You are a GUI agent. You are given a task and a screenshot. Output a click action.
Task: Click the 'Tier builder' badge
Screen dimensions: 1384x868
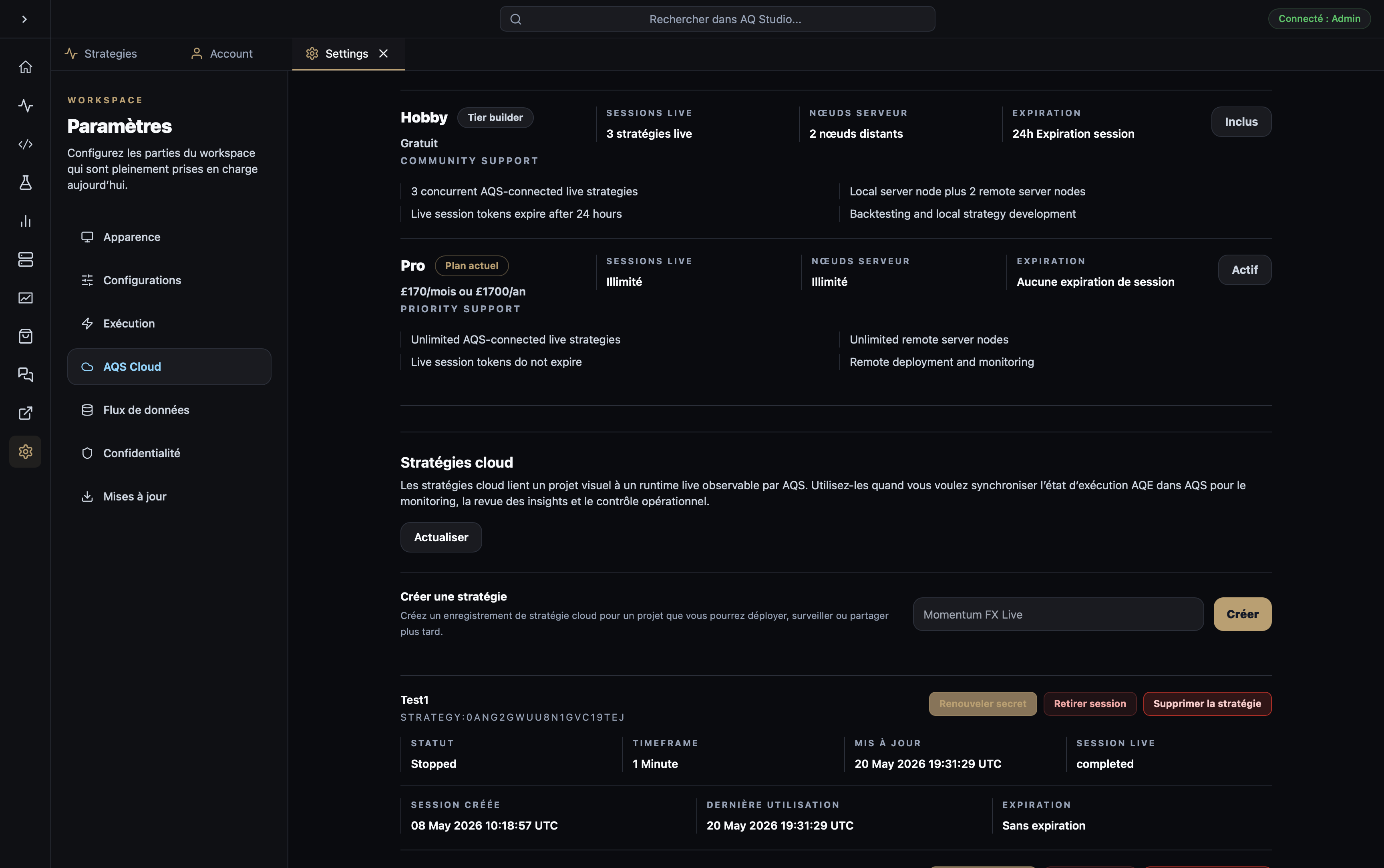[495, 118]
